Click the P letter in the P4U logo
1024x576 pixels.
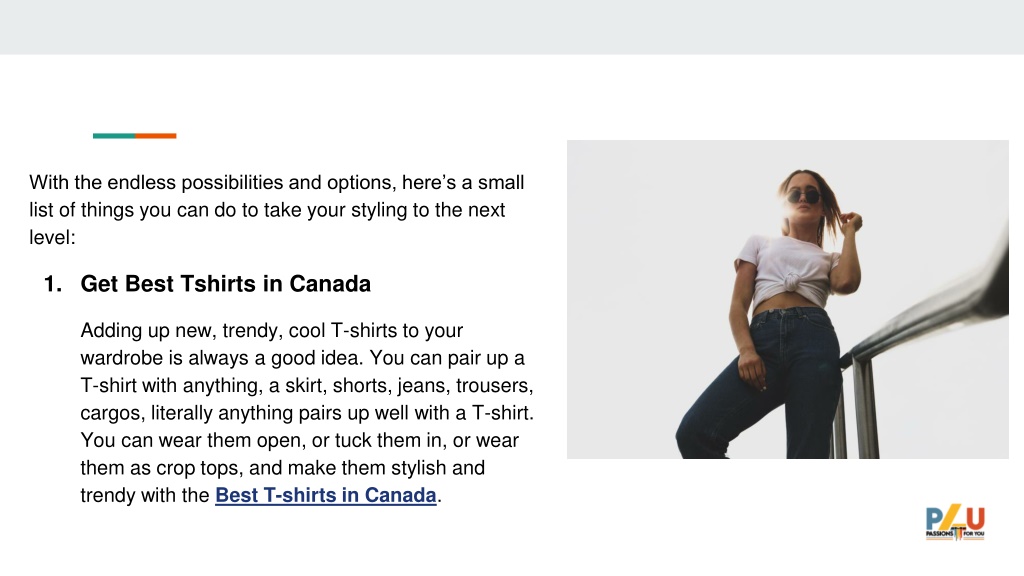click(x=935, y=519)
